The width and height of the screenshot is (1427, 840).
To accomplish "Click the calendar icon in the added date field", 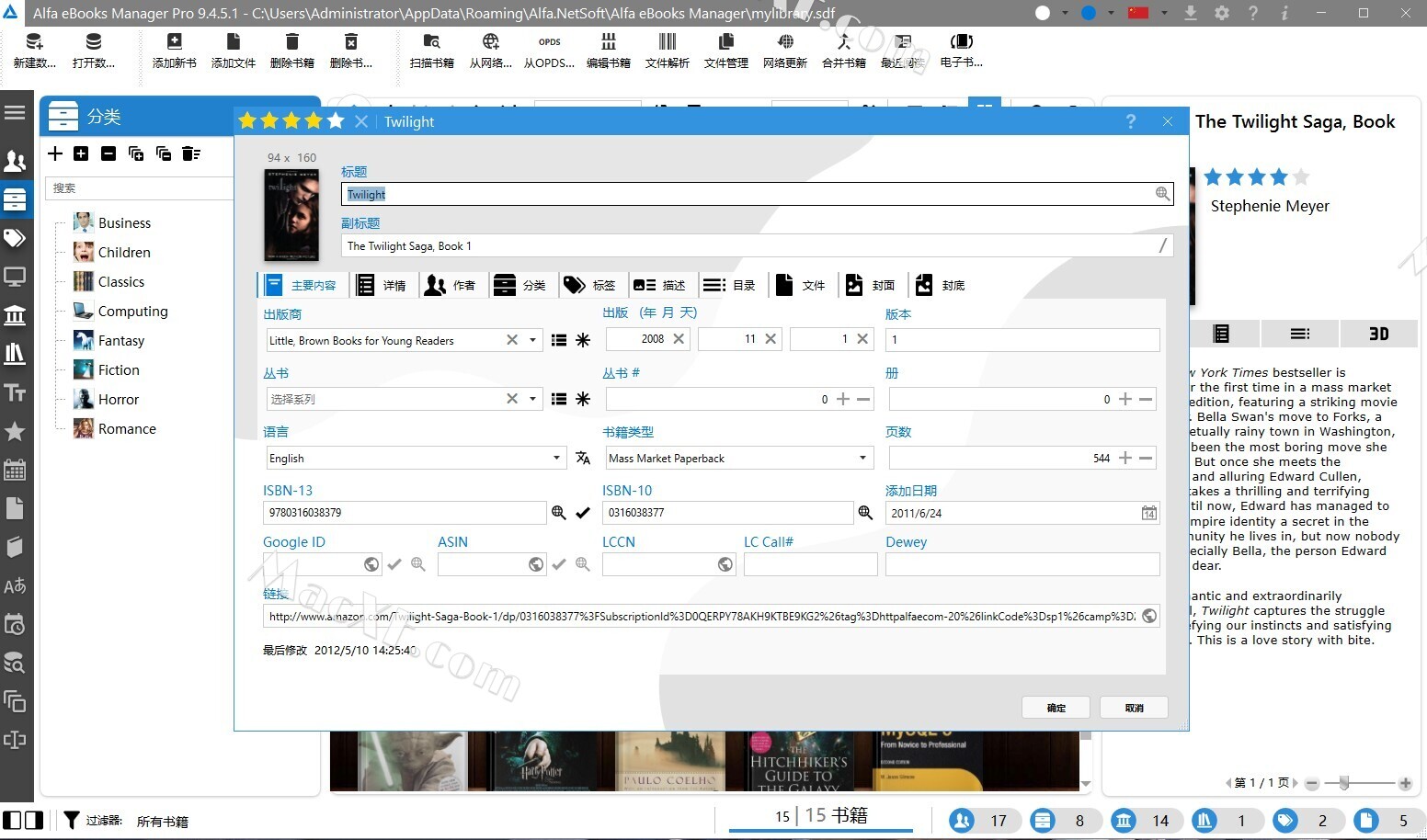I will [x=1149, y=513].
